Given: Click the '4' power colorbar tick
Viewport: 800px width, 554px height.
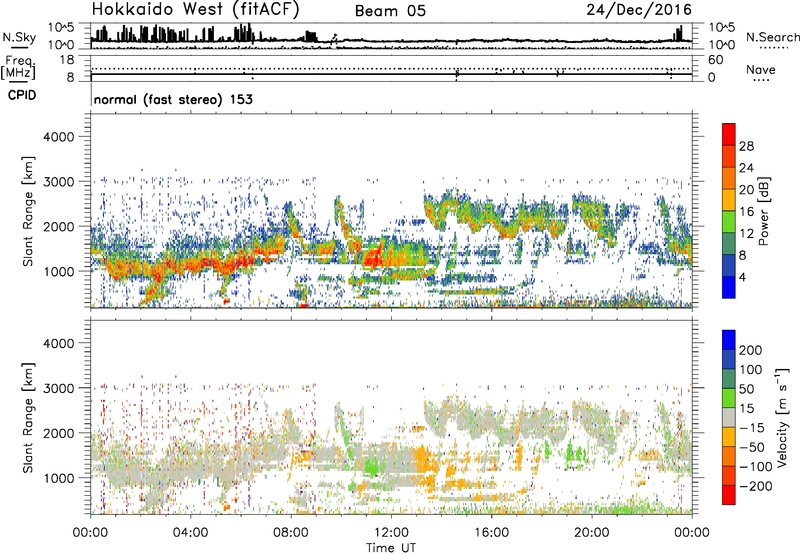Looking at the screenshot, I should tap(742, 277).
